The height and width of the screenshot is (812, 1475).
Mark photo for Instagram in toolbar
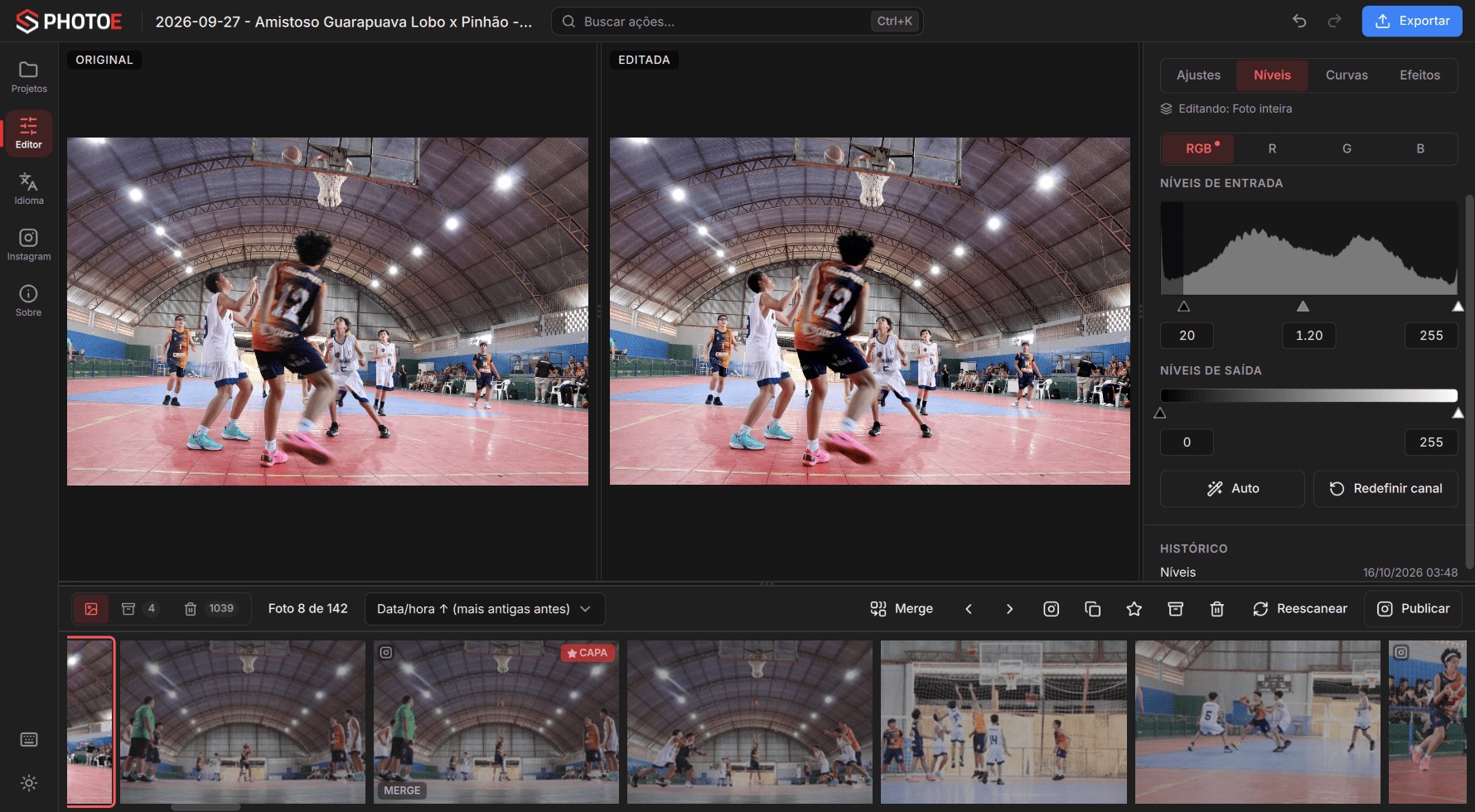click(1051, 609)
